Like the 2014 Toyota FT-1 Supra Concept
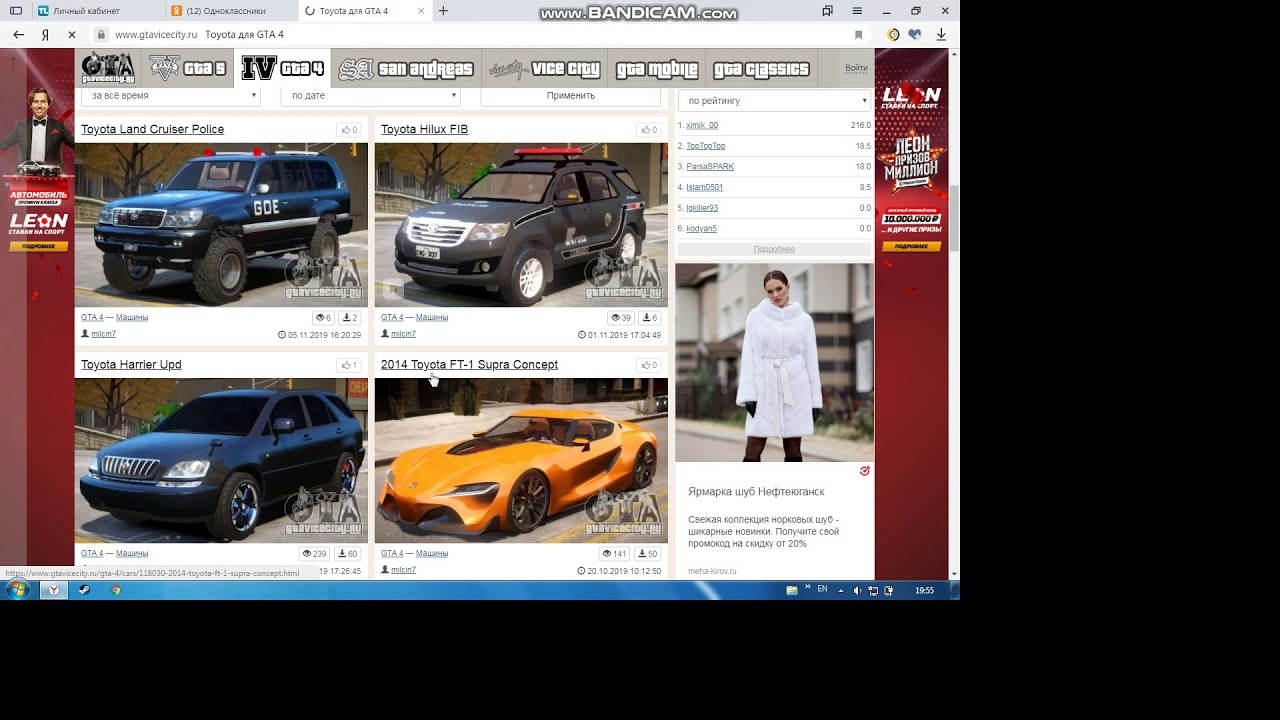The width and height of the screenshot is (1280, 720). (x=649, y=365)
